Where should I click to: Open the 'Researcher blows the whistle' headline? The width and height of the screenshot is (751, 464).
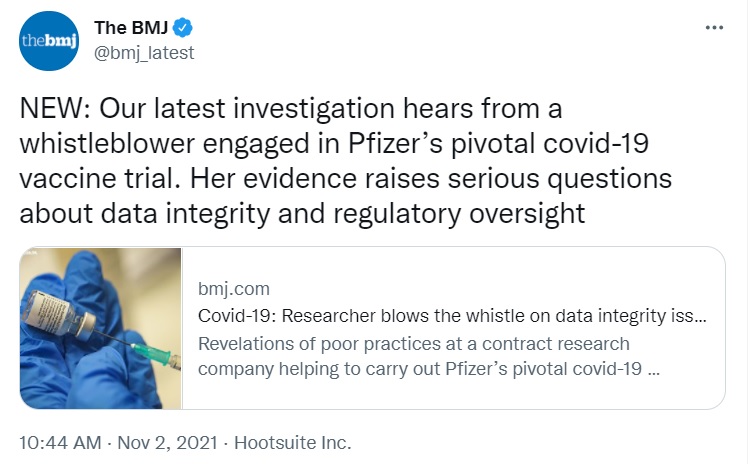point(452,316)
